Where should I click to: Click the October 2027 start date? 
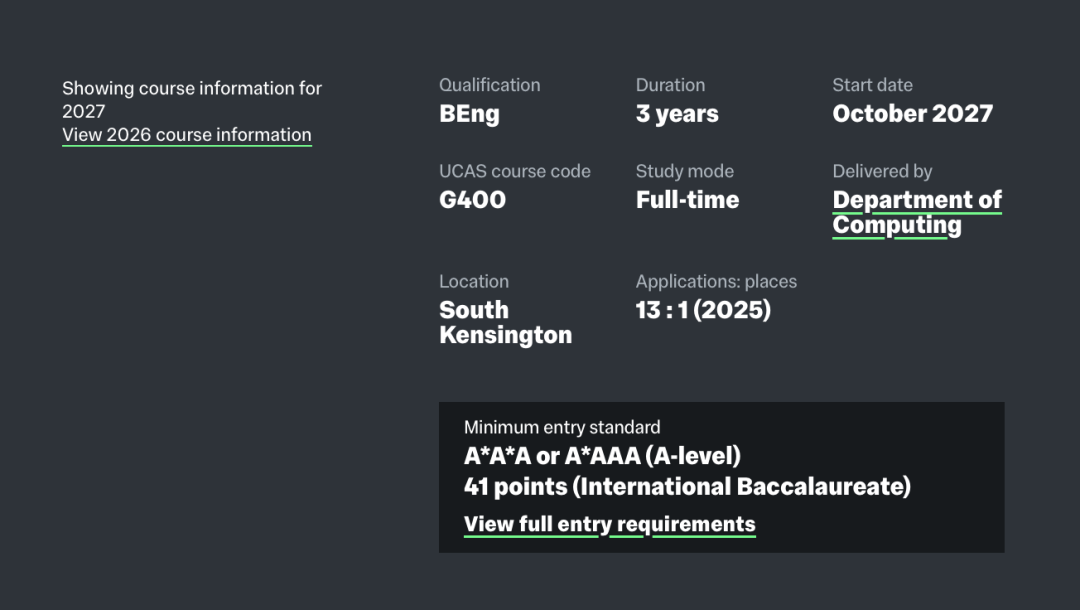click(912, 114)
